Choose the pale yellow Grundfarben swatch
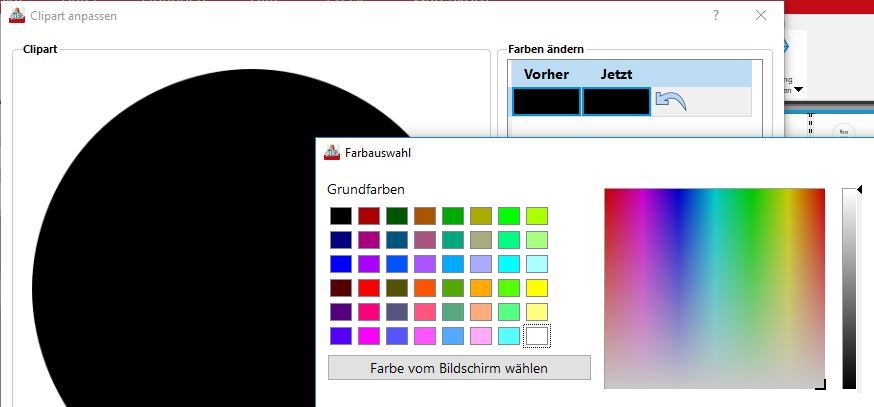The image size is (874, 407). tap(537, 312)
